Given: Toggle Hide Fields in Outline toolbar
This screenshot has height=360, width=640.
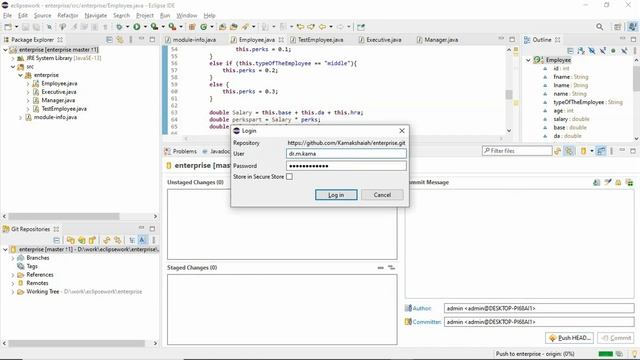Looking at the screenshot, I should point(591,51).
